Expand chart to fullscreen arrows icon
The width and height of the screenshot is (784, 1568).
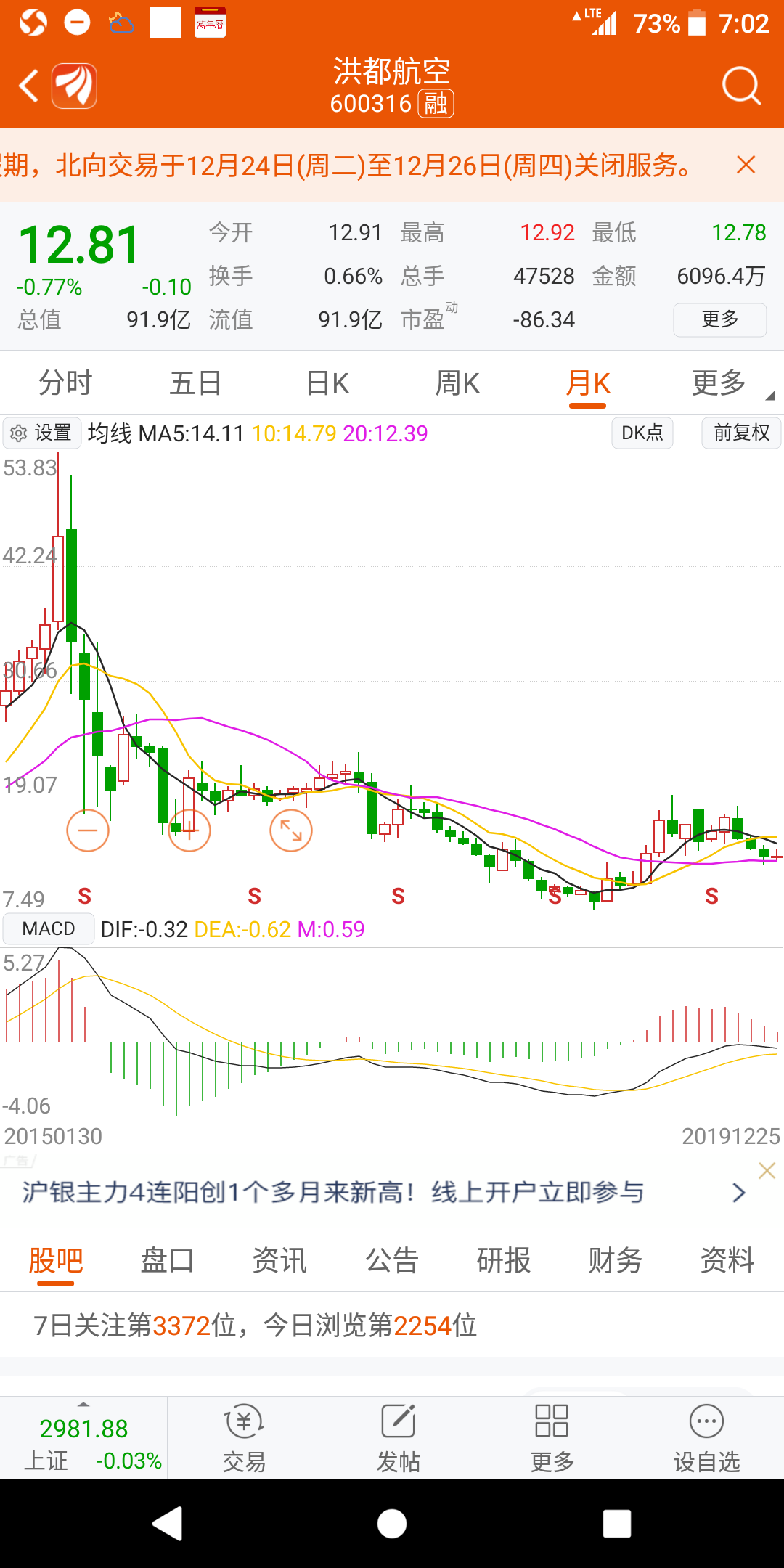click(x=291, y=830)
